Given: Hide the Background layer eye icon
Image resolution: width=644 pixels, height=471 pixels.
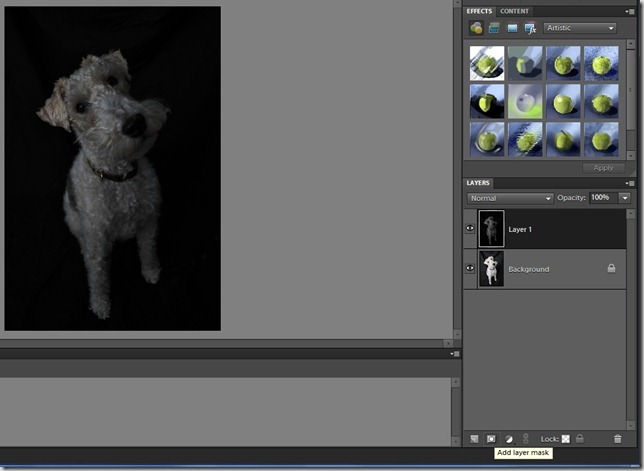Looking at the screenshot, I should (x=470, y=268).
